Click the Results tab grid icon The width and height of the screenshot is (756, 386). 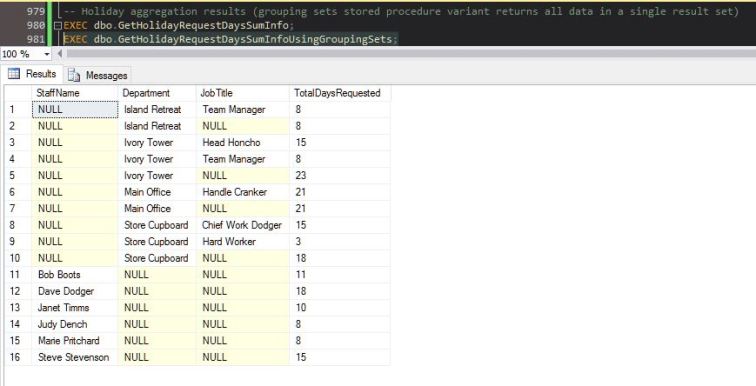tap(14, 74)
